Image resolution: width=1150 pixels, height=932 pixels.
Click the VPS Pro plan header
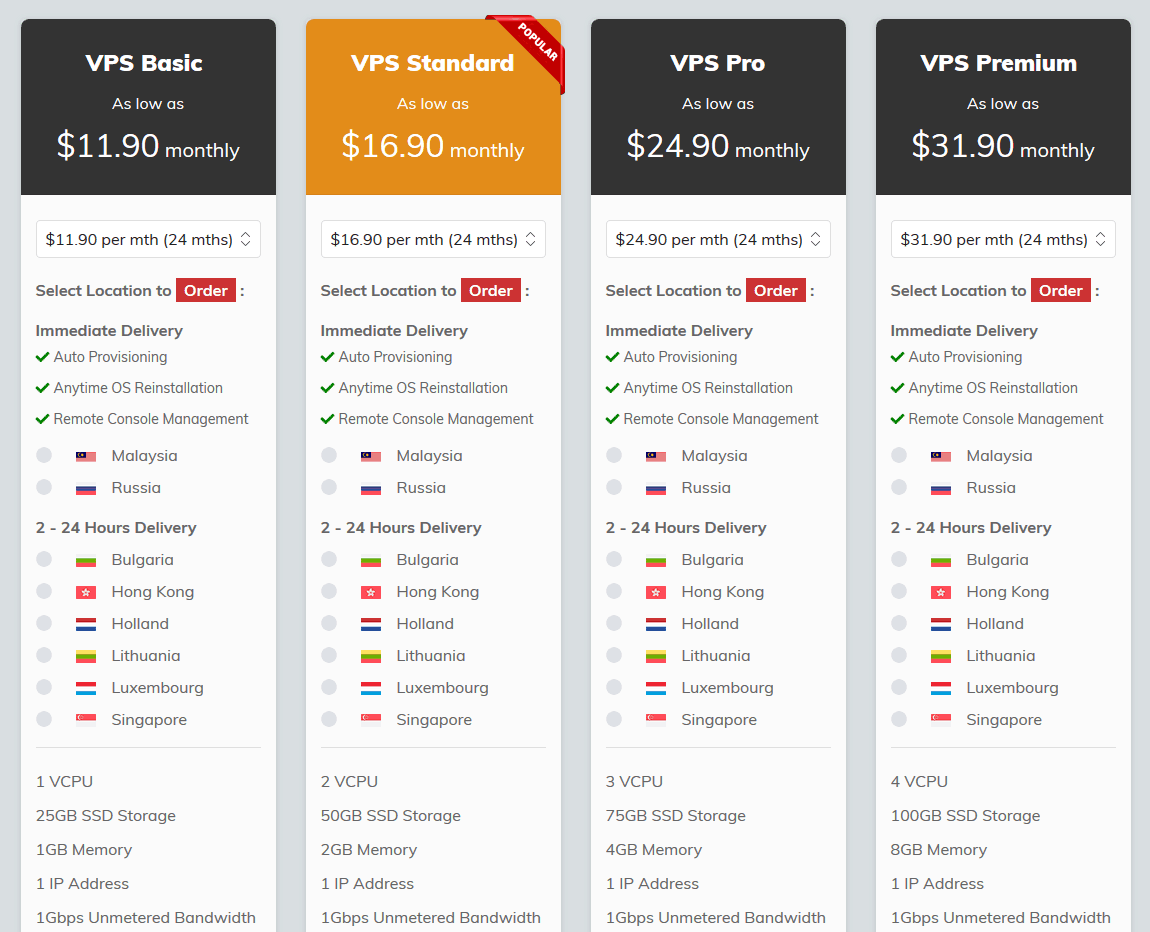pos(718,63)
